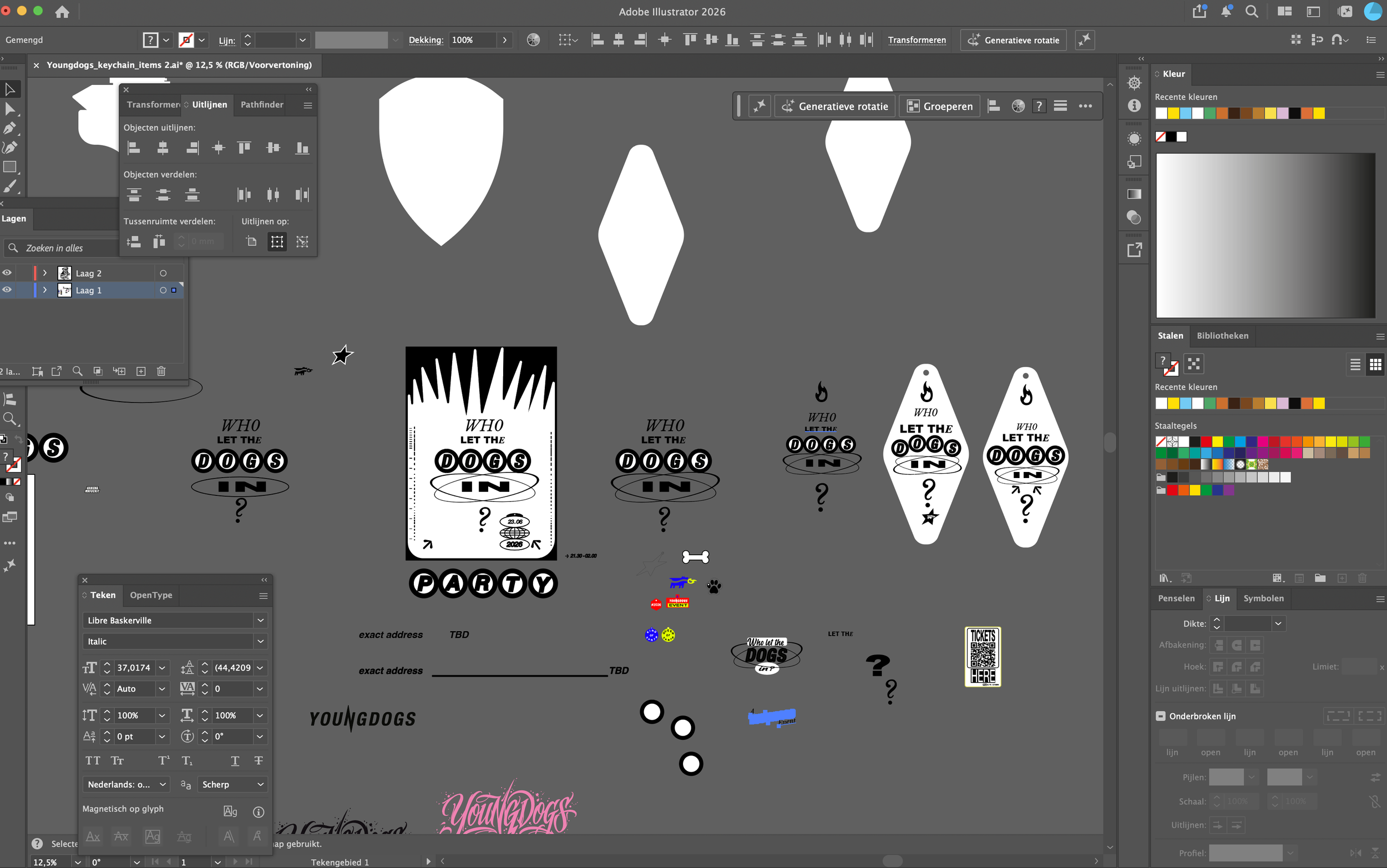Image resolution: width=1387 pixels, height=868 pixels.
Task: Select the Pen tool
Action: [10, 128]
